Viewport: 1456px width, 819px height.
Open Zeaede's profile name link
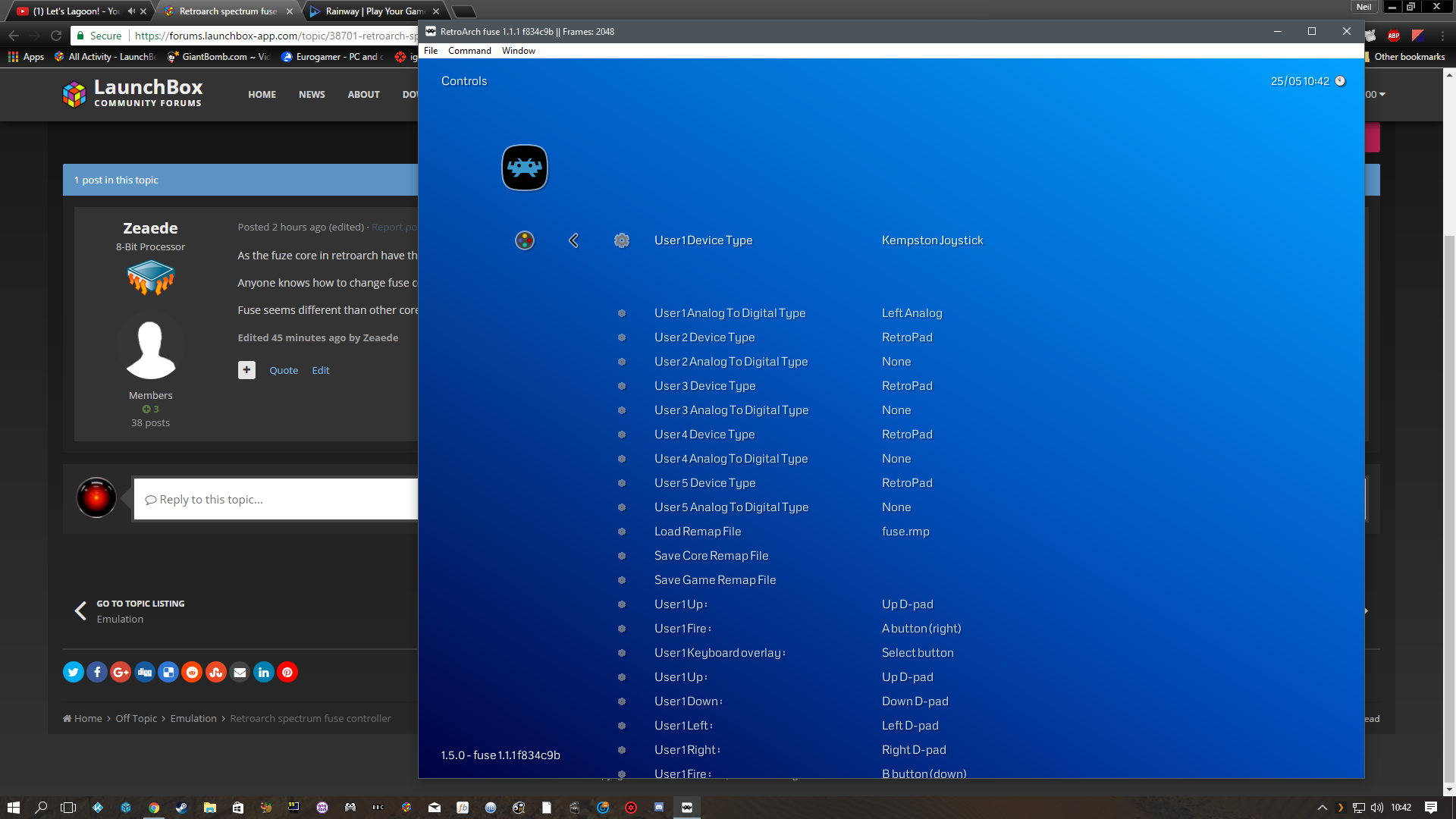tap(150, 228)
